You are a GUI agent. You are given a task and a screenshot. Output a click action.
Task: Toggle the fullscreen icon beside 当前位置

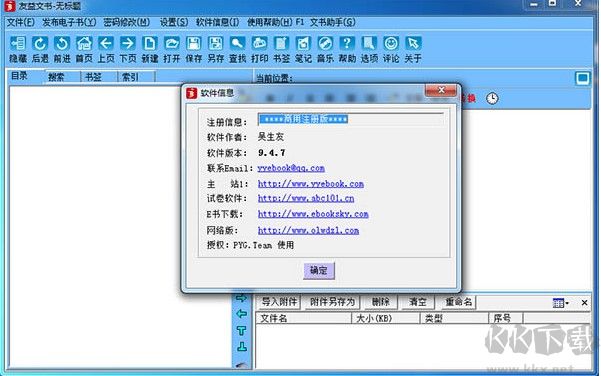click(x=582, y=79)
